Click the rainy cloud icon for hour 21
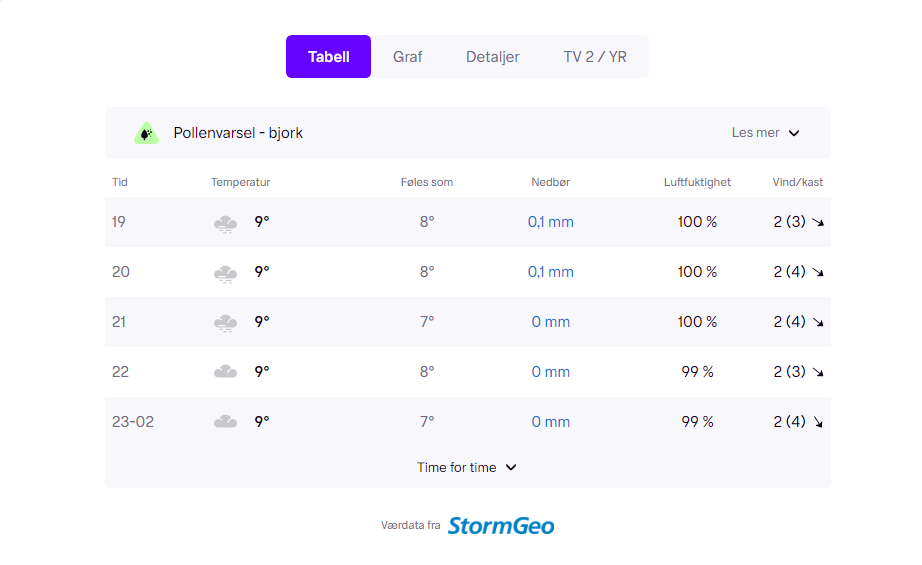Viewport: 922px width, 565px height. point(225,324)
